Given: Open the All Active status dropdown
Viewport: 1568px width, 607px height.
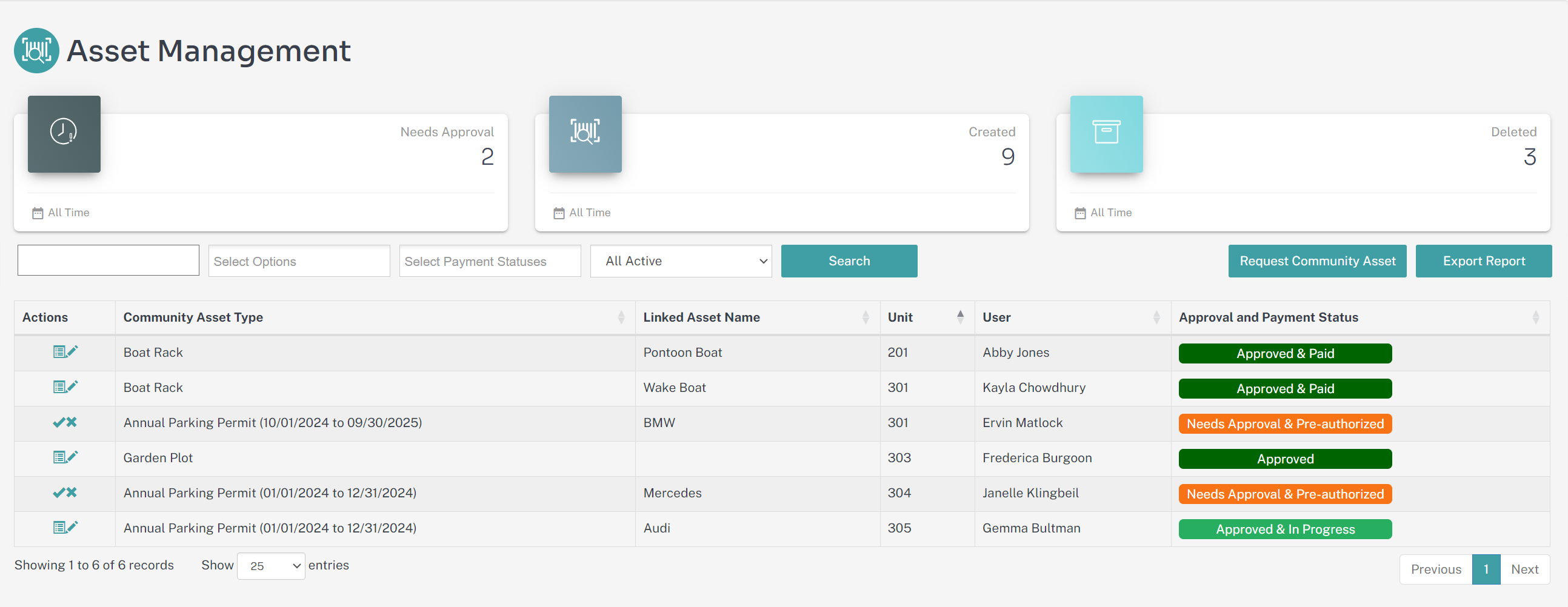Looking at the screenshot, I should click(x=681, y=261).
